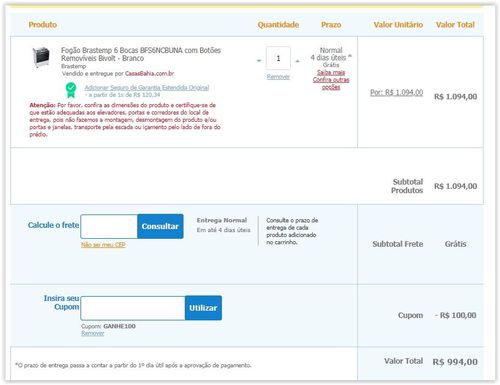Focus the quantity field showing 1
Screen dimensions: 500x385
[x=278, y=58]
